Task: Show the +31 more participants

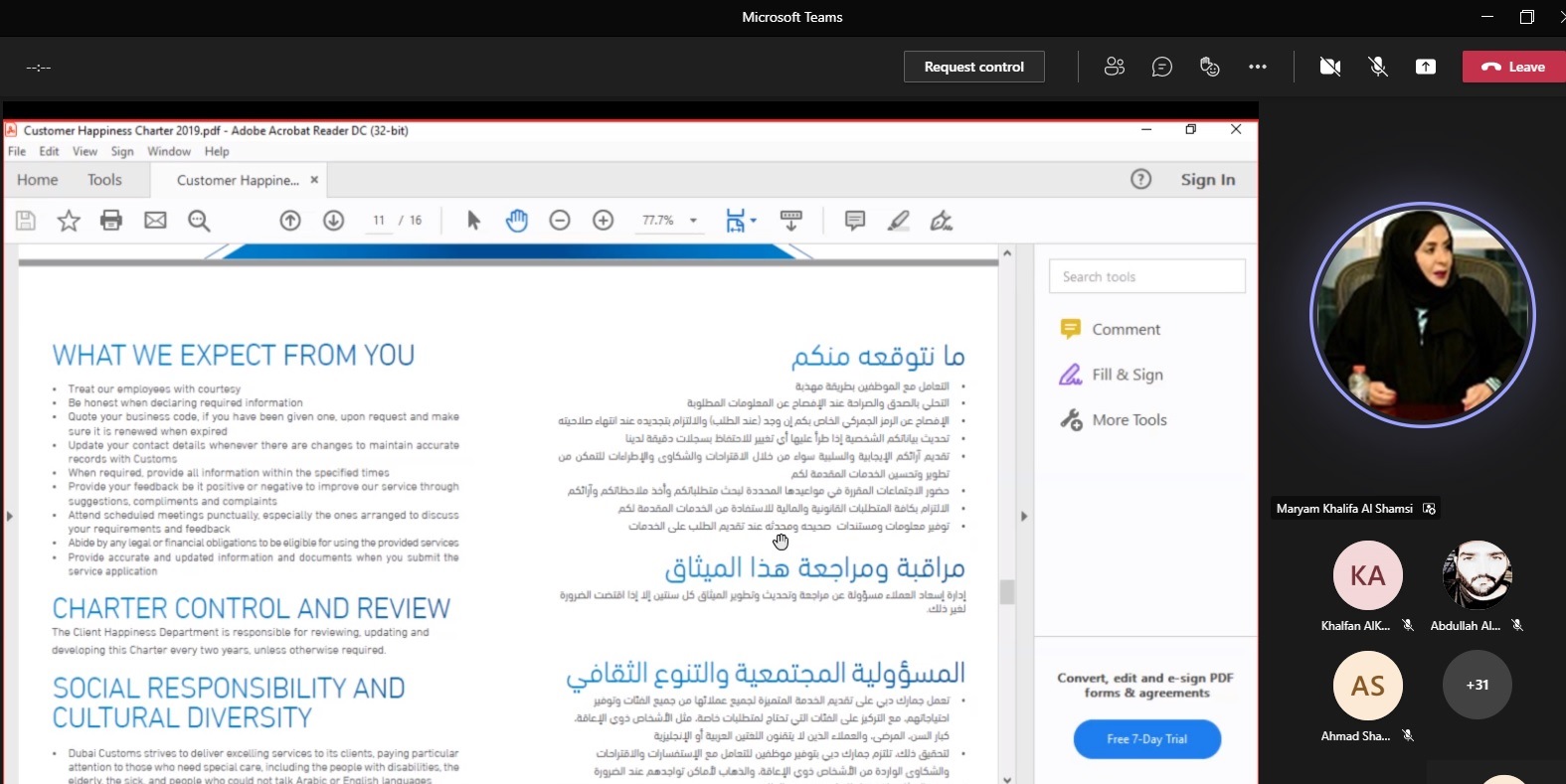Action: (1478, 685)
